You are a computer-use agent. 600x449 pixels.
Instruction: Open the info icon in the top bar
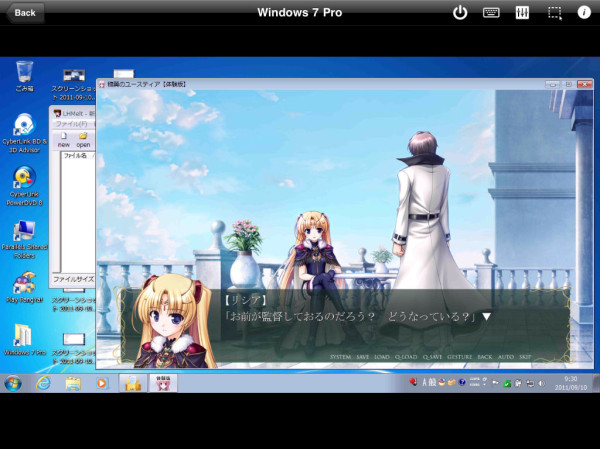pos(584,13)
